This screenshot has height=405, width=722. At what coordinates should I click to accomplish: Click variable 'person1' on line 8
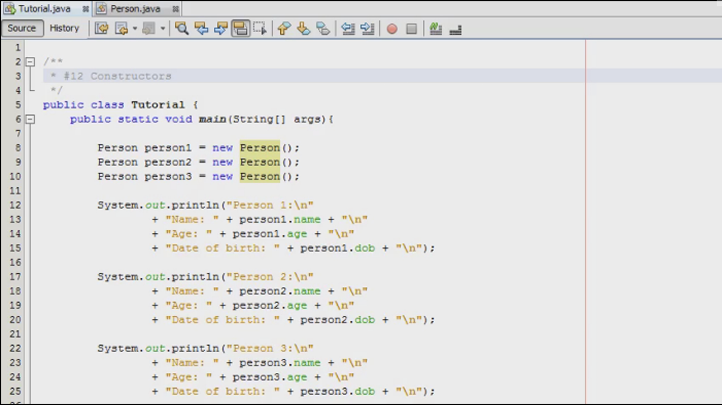(168, 148)
